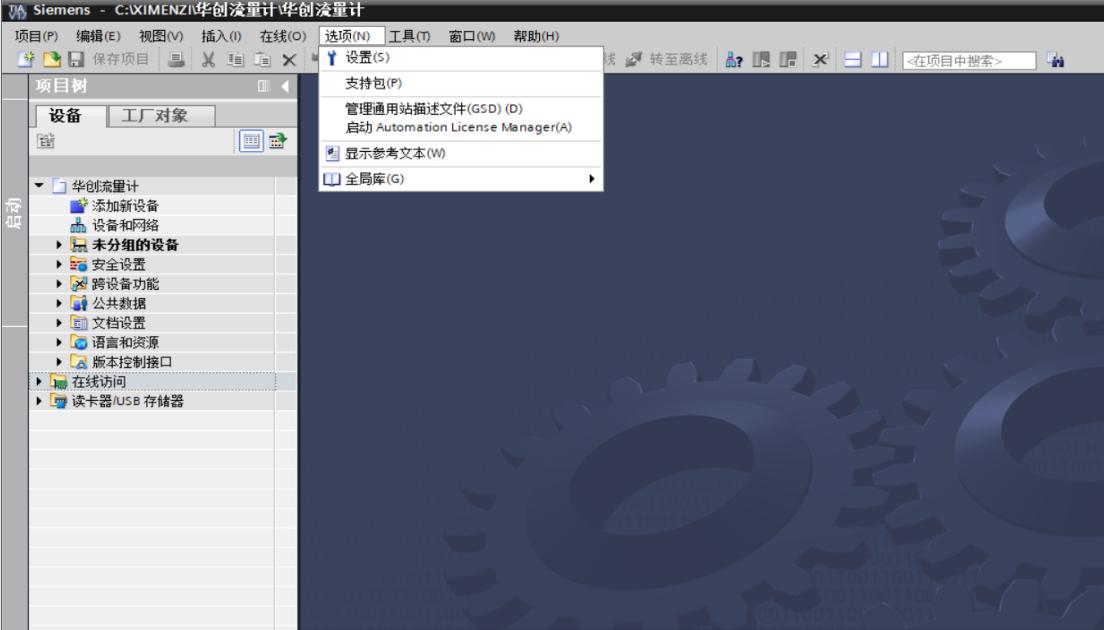Image resolution: width=1104 pixels, height=630 pixels.
Task: Expand the 读卡器/USB 存储器 node
Action: click(x=39, y=401)
